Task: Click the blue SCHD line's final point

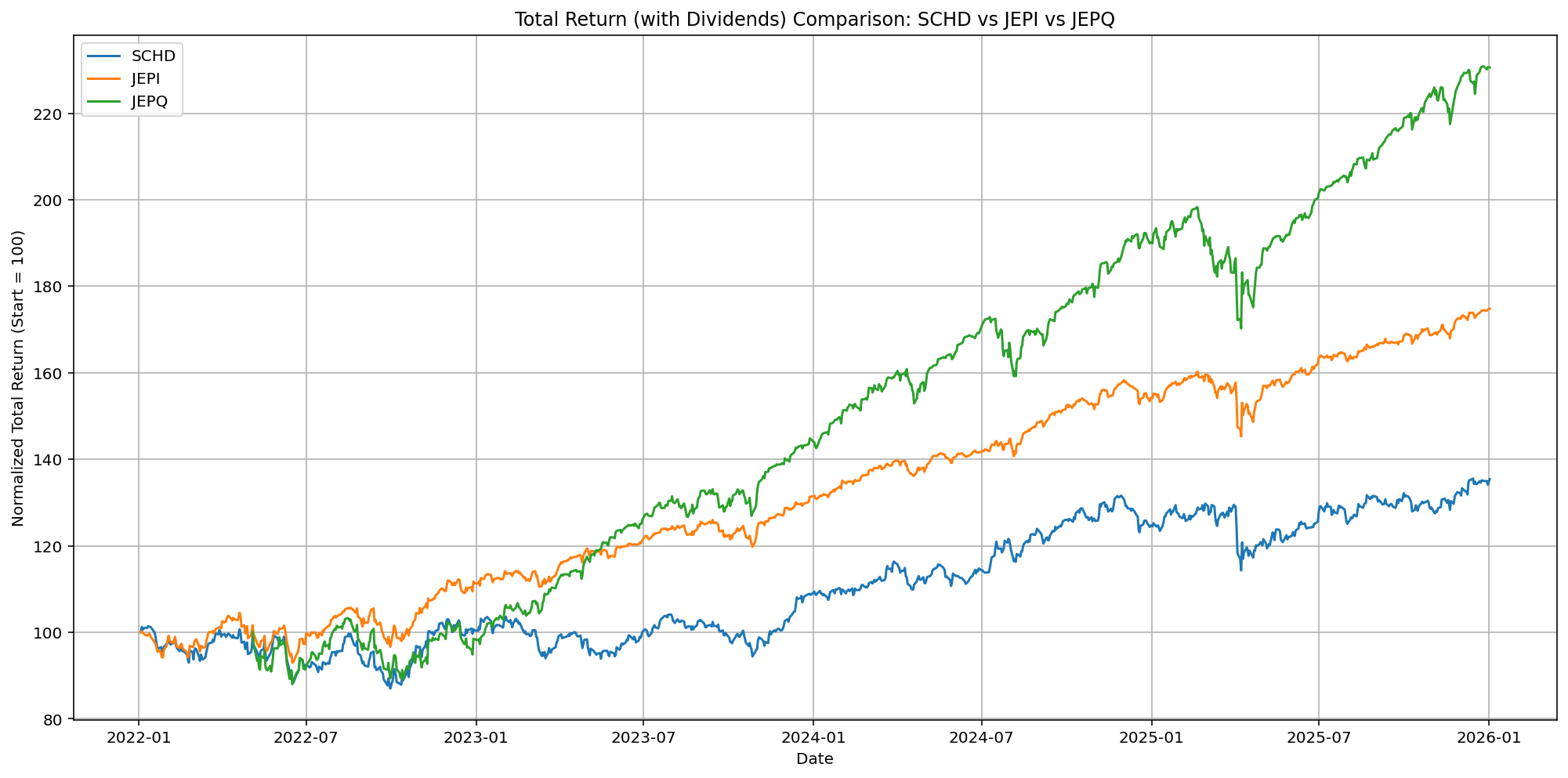Action: tap(1490, 479)
